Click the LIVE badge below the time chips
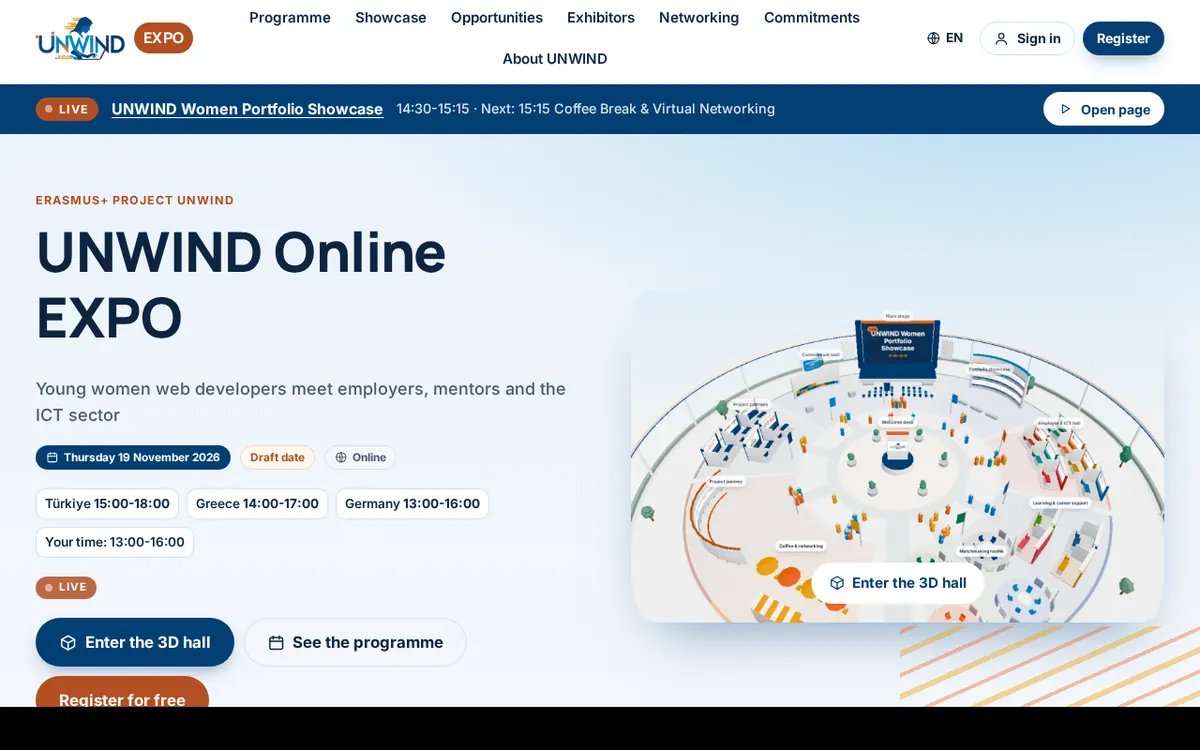Image resolution: width=1200 pixels, height=750 pixels. tap(66, 587)
